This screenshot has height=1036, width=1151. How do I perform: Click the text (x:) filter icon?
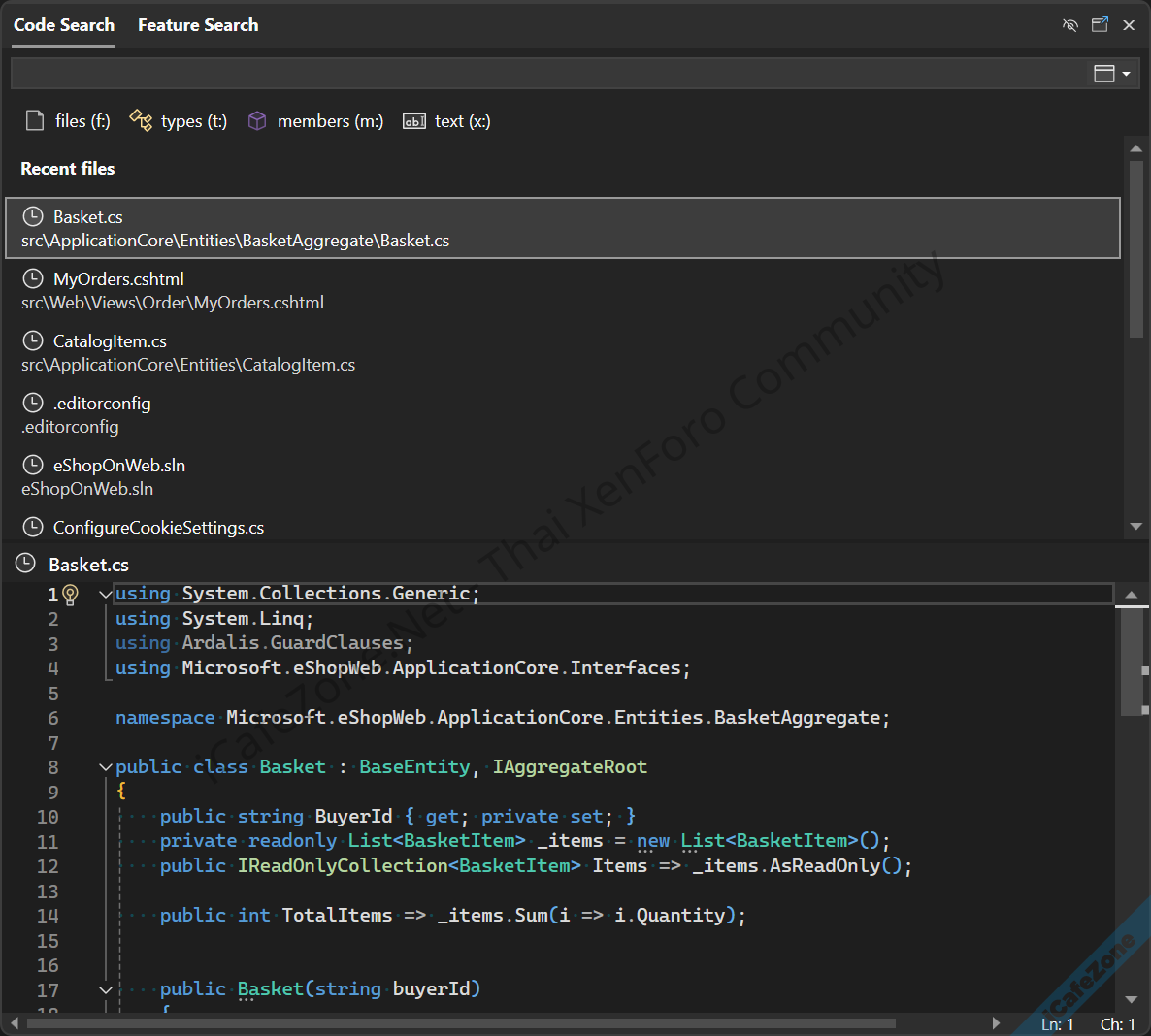[414, 121]
